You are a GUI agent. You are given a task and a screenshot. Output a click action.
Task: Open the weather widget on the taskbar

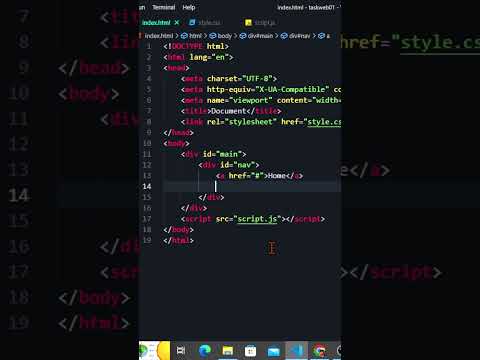point(154,350)
